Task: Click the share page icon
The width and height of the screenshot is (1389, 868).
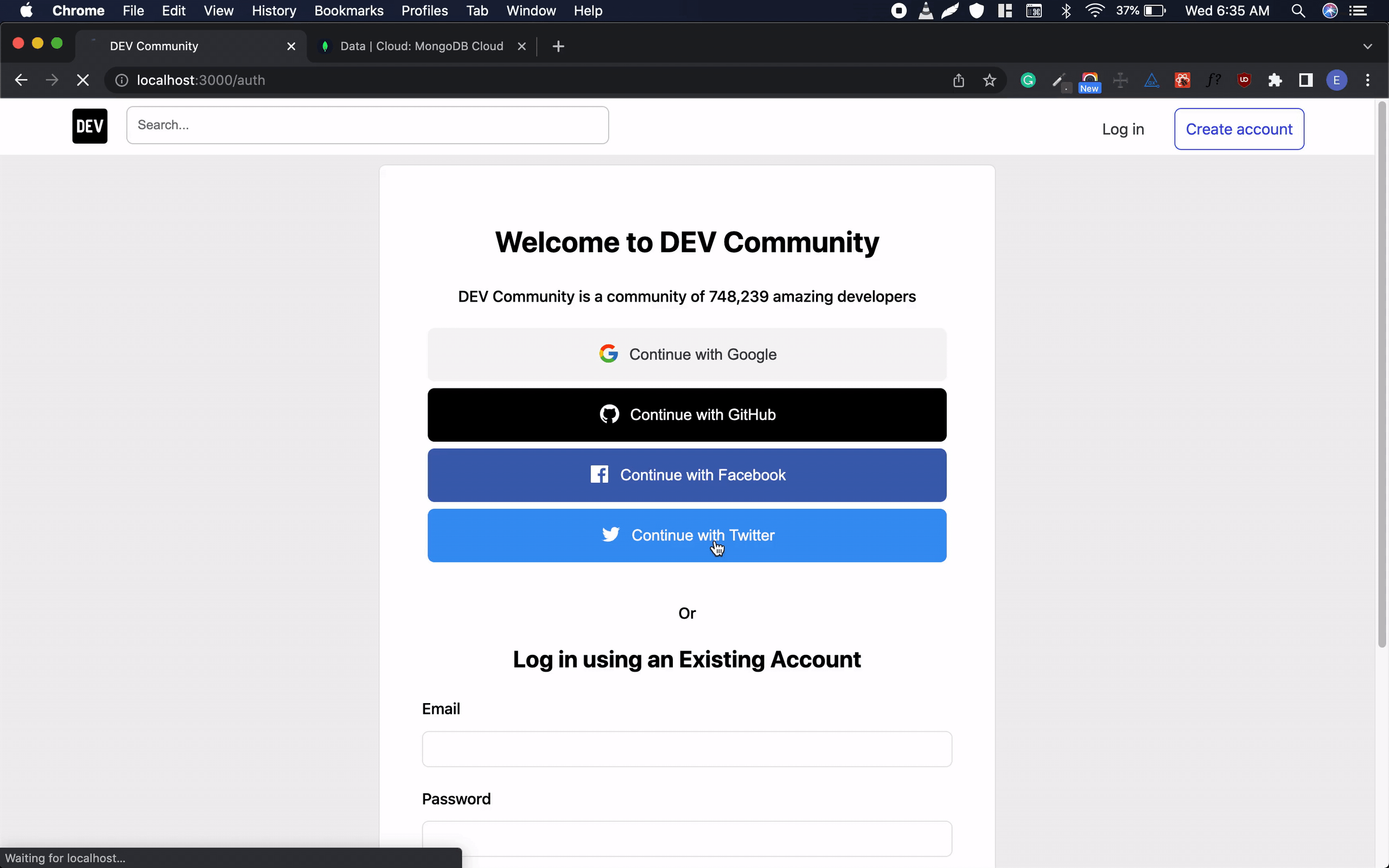Action: 959,80
